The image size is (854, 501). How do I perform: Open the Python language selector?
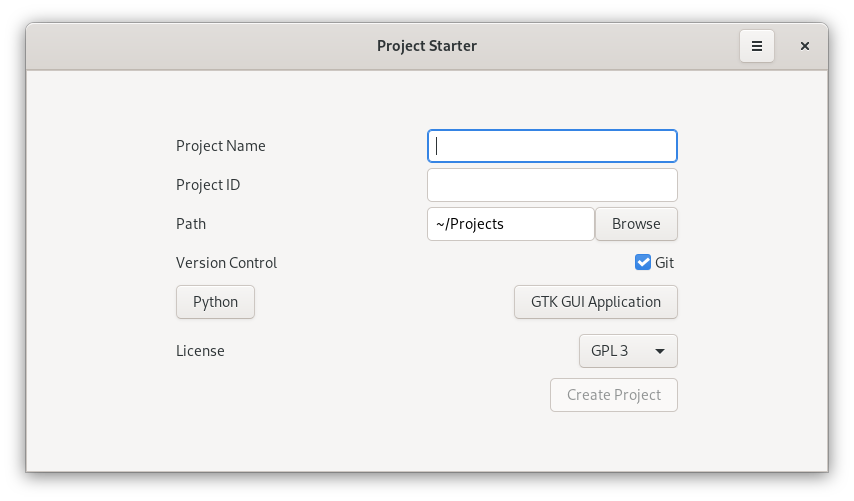tap(216, 302)
